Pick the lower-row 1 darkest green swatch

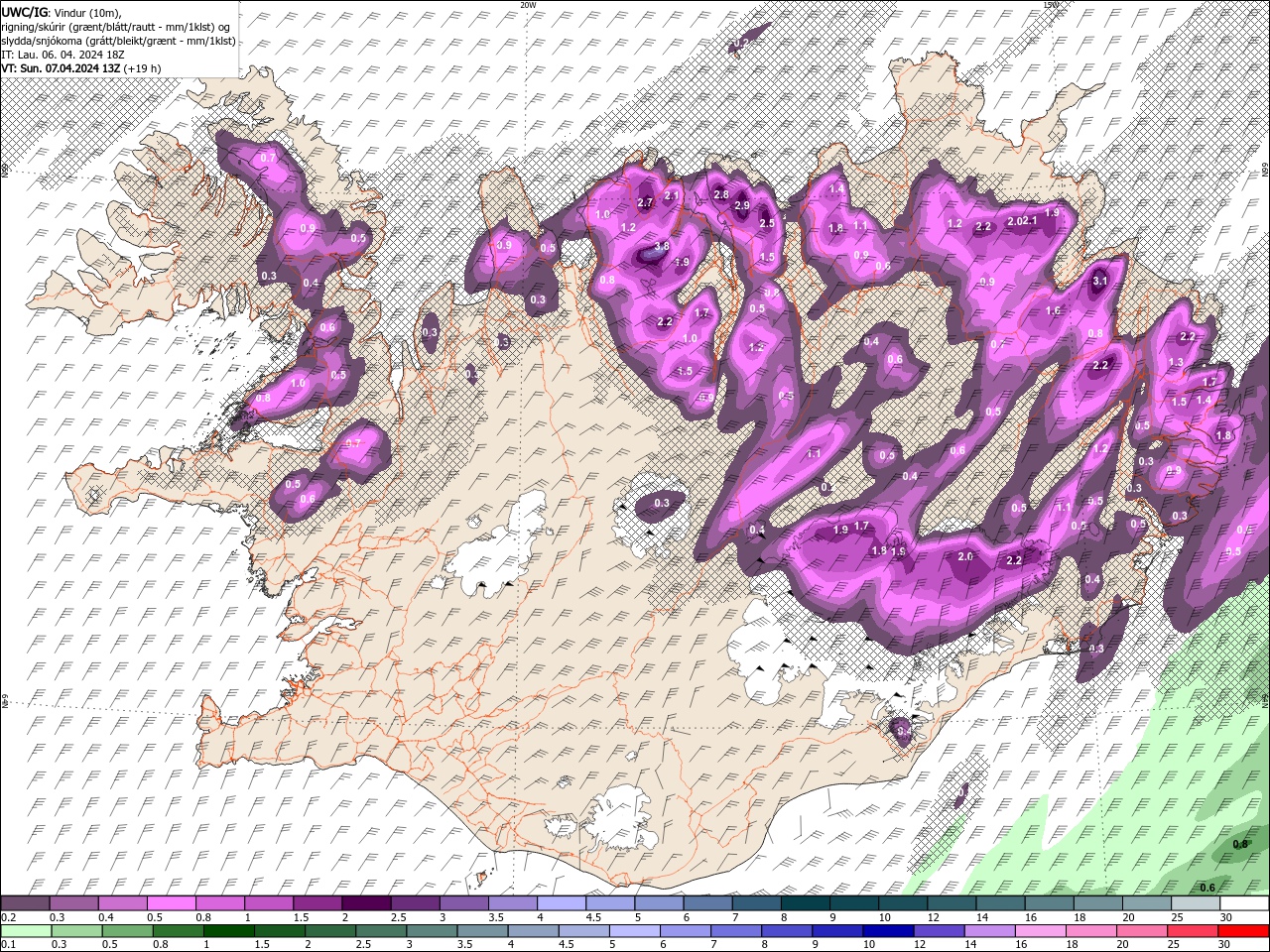(x=228, y=931)
